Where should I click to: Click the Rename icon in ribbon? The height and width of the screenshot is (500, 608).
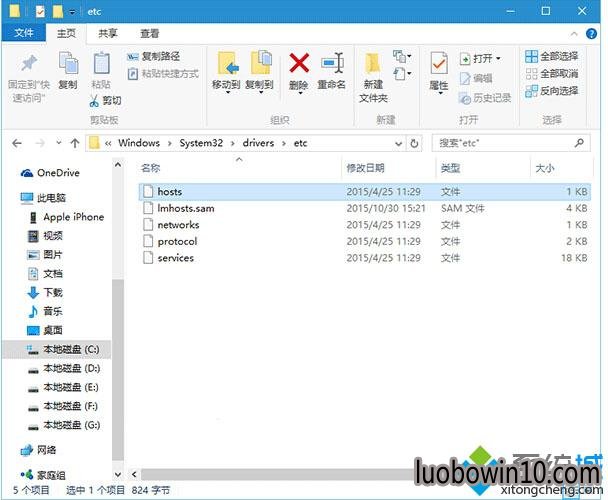coord(332,65)
